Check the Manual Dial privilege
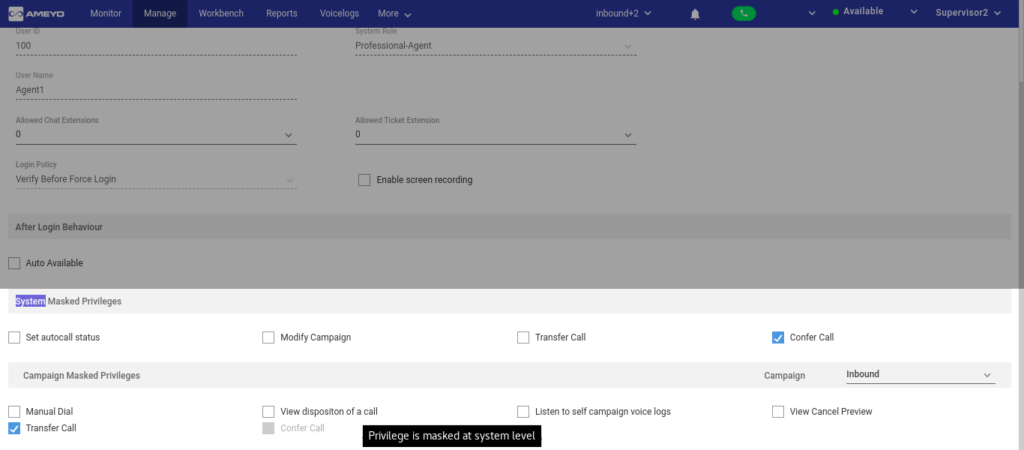Image resolution: width=1024 pixels, height=450 pixels. (x=14, y=411)
